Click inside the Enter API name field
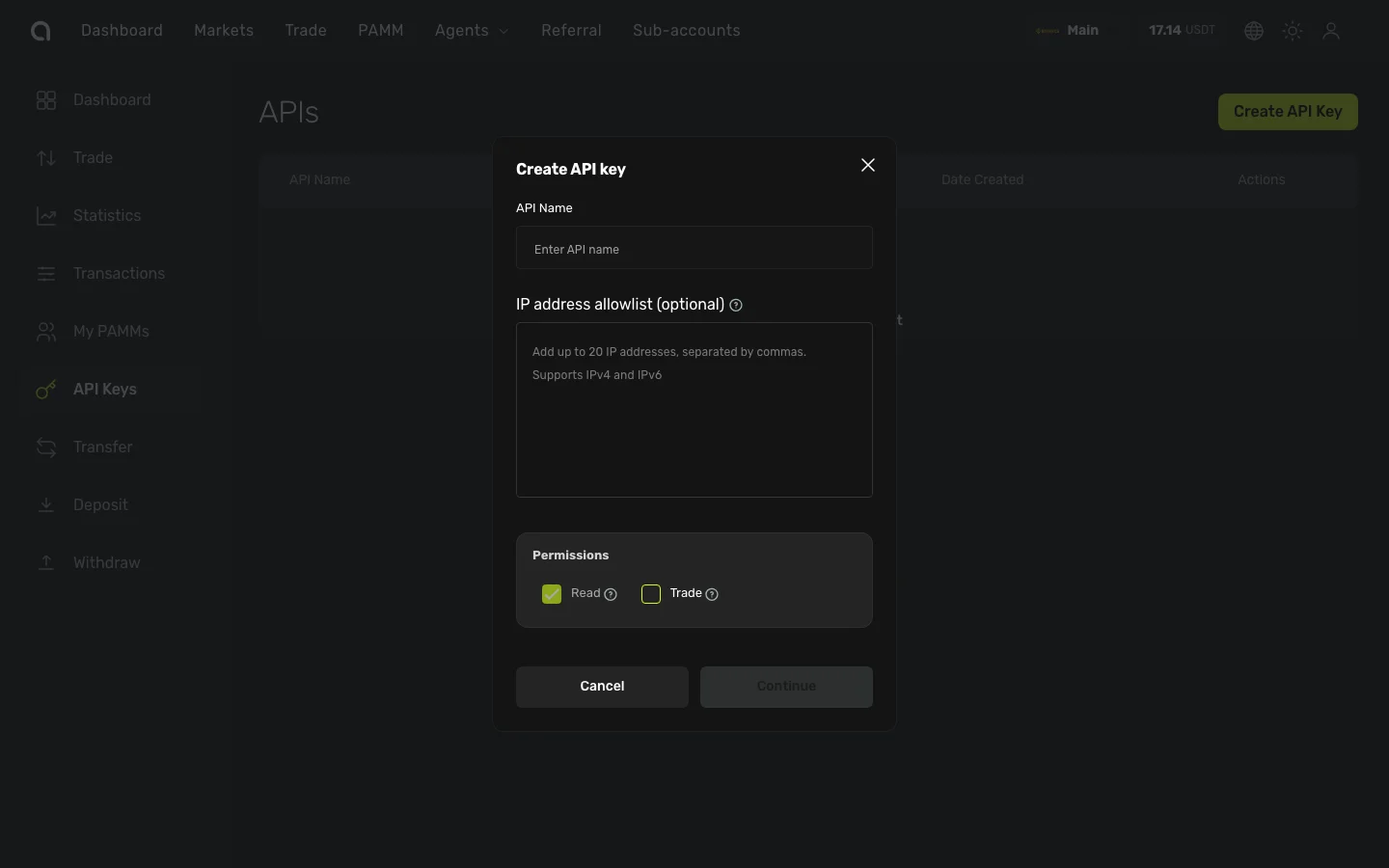1389x868 pixels. click(x=694, y=248)
